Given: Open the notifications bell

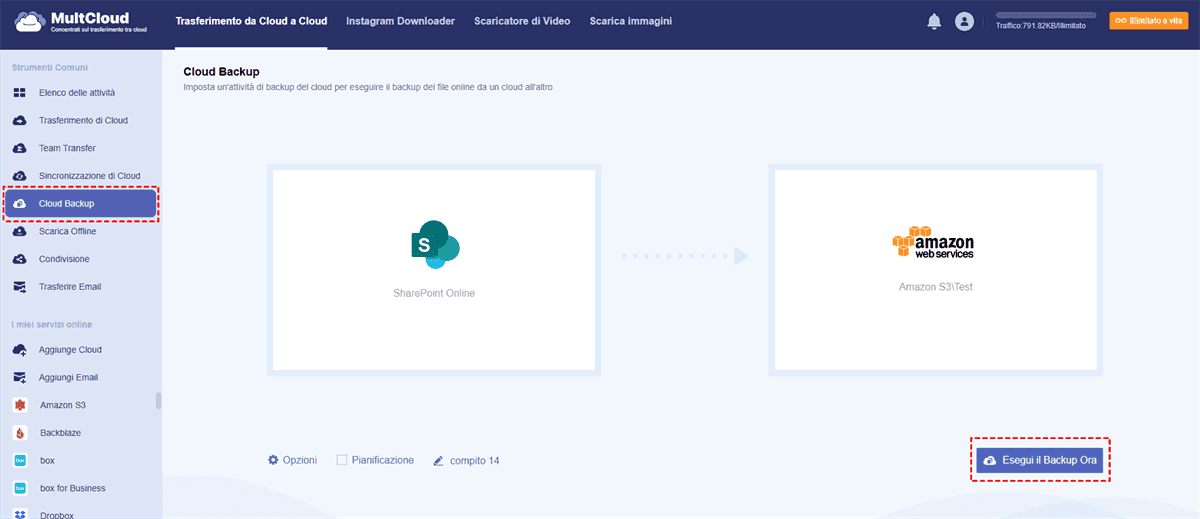Looking at the screenshot, I should [x=934, y=21].
